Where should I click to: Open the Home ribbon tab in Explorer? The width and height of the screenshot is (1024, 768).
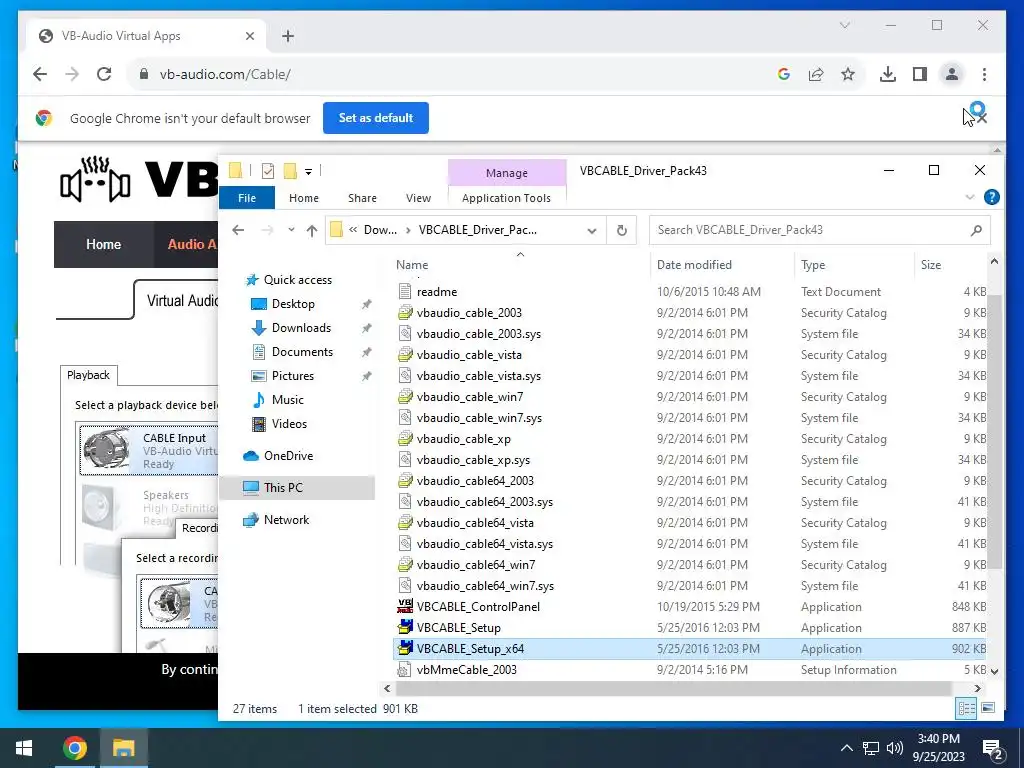[x=304, y=198]
